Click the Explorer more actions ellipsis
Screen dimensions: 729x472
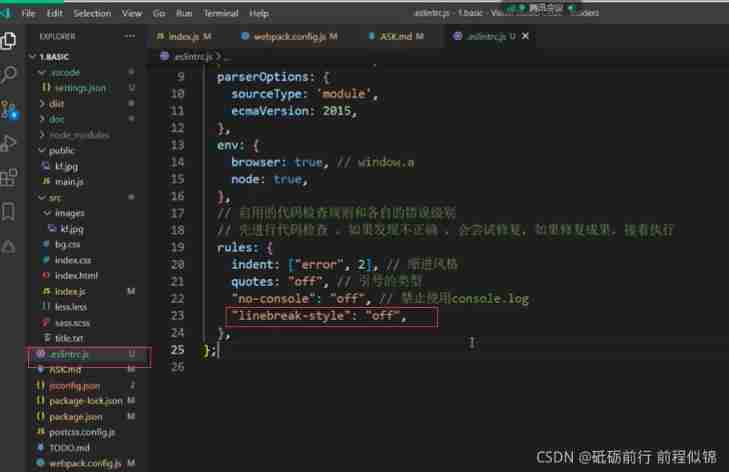[x=129, y=36]
